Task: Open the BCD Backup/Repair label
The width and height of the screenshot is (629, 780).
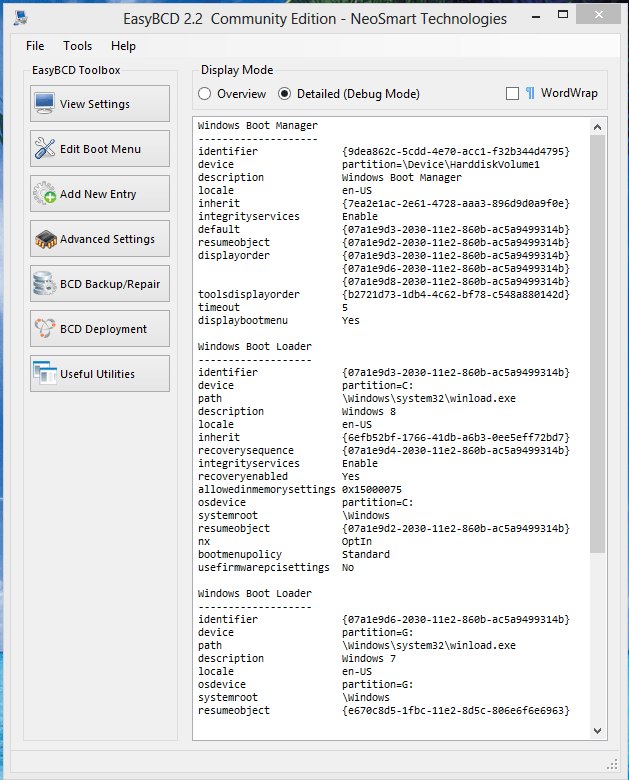Action: pos(109,284)
